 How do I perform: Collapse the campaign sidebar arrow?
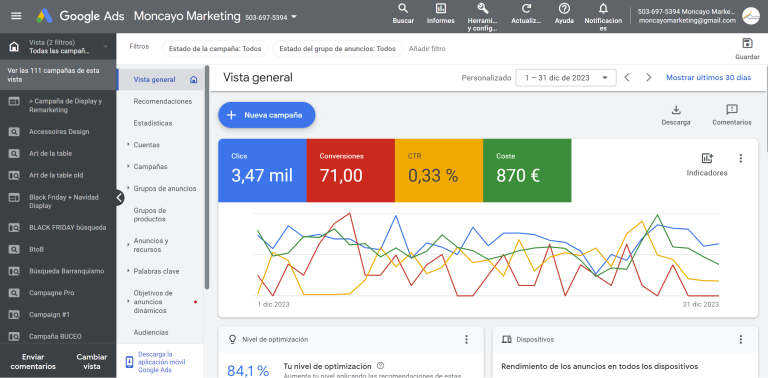pyautogui.click(x=119, y=198)
